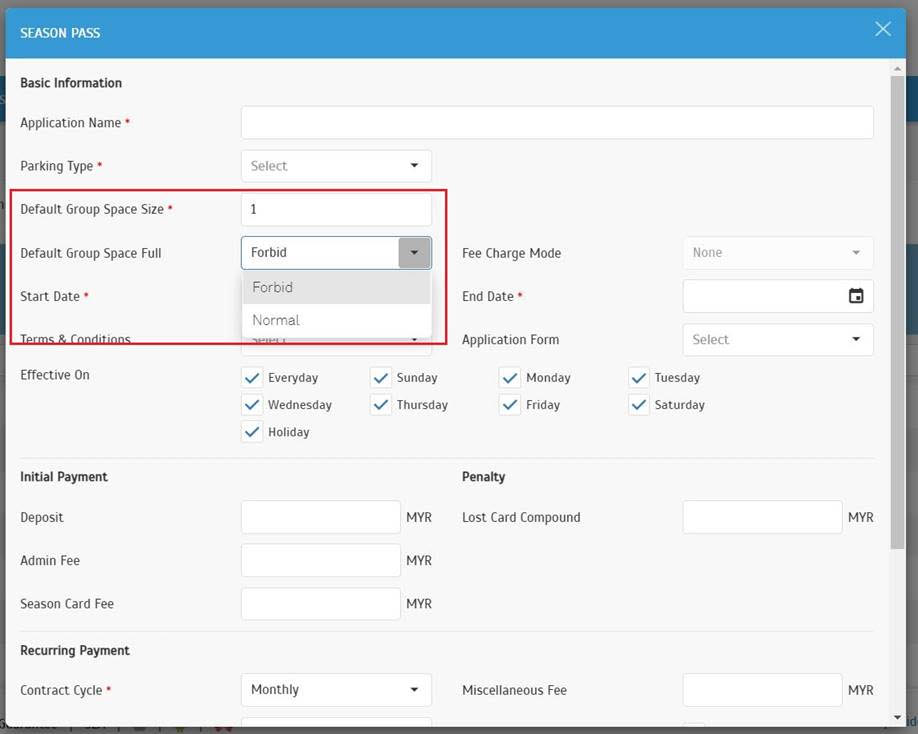
Task: Focus the Default Group Space Size field
Action: 336,210
